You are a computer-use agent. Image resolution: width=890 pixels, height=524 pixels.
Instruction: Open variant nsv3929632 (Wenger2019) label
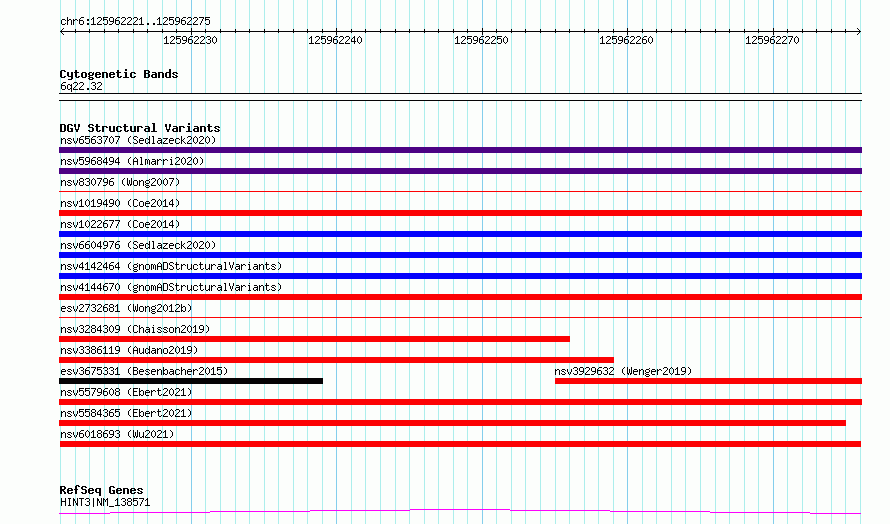click(623, 371)
